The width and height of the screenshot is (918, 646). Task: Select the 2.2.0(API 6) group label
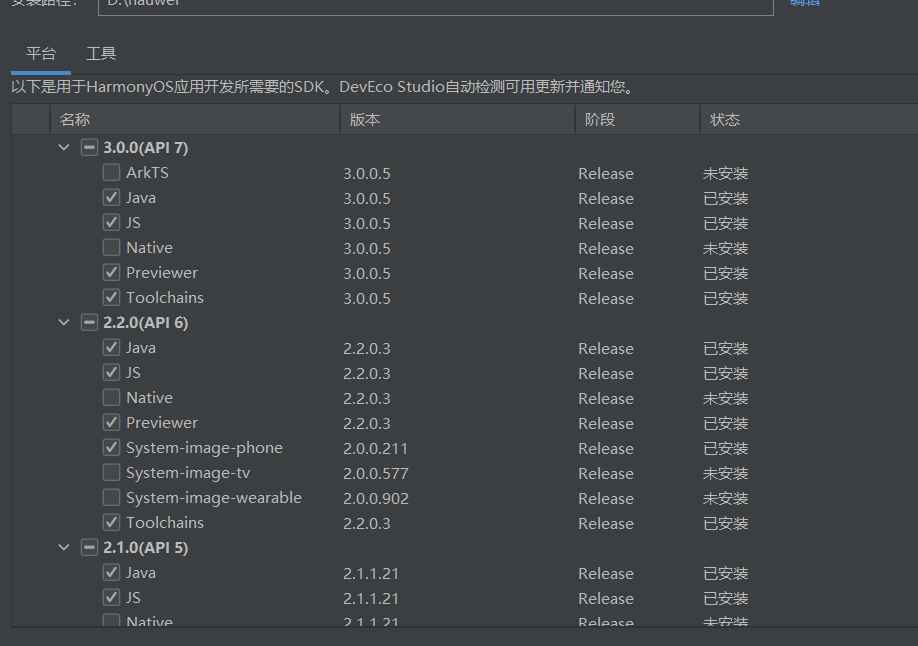tap(146, 323)
